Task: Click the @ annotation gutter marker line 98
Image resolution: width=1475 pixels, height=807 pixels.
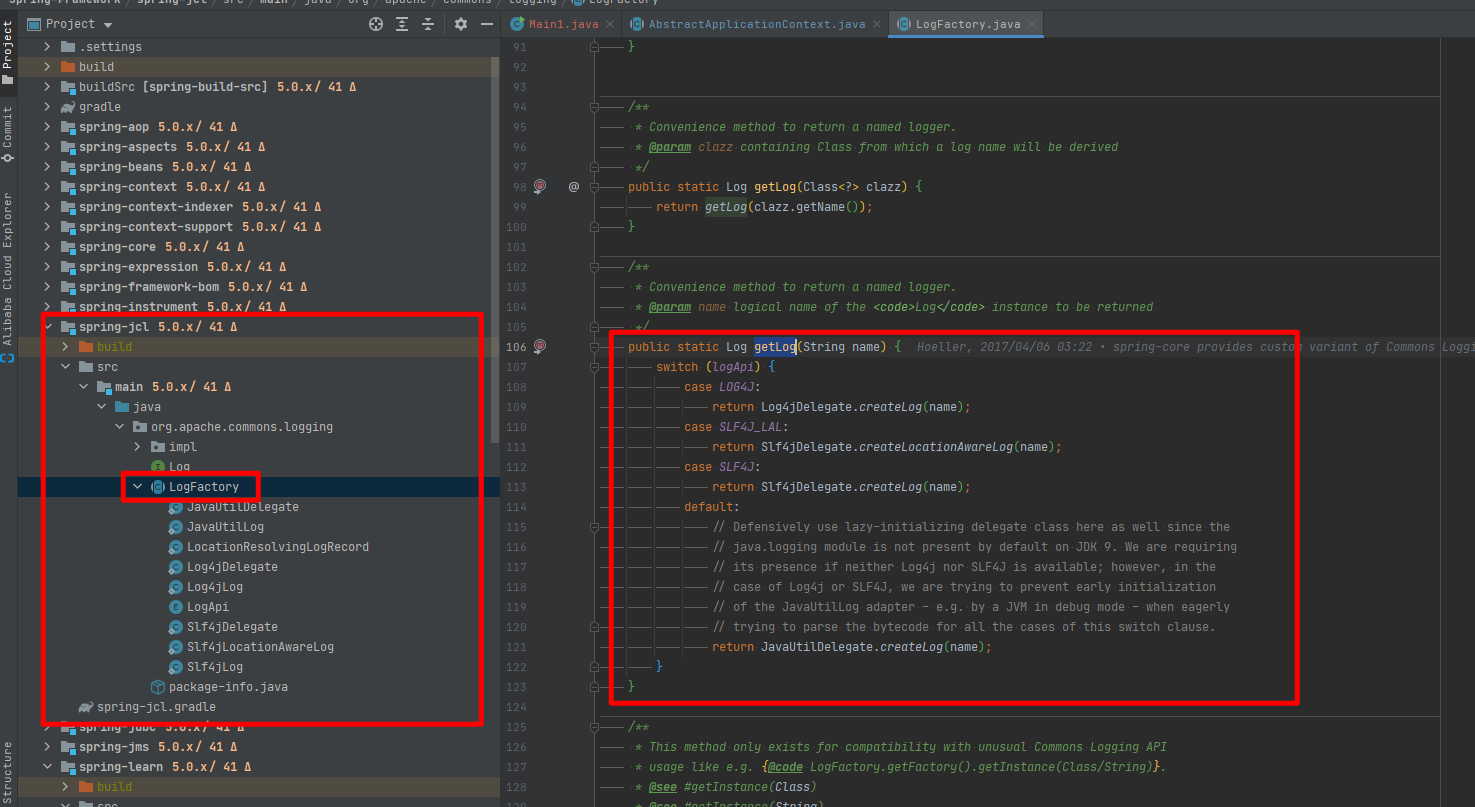Action: tap(574, 186)
